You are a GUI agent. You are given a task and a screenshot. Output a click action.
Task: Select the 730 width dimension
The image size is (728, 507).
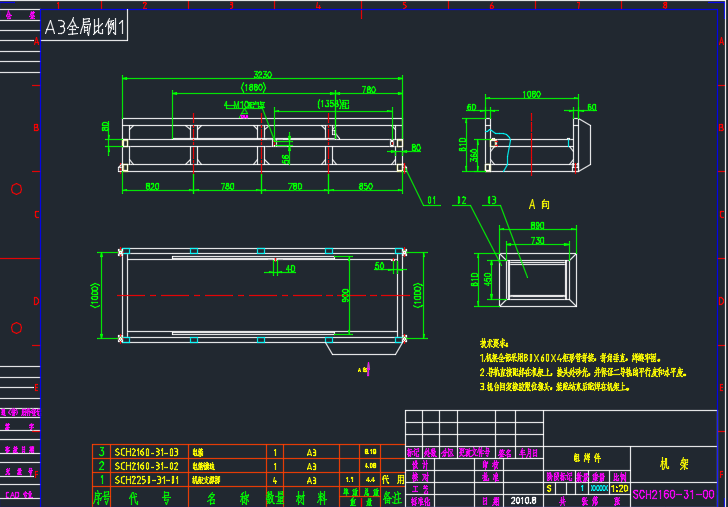537,240
